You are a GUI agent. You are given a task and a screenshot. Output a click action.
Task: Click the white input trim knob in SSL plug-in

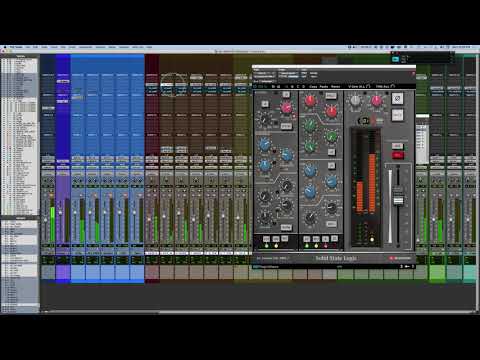pos(355,100)
